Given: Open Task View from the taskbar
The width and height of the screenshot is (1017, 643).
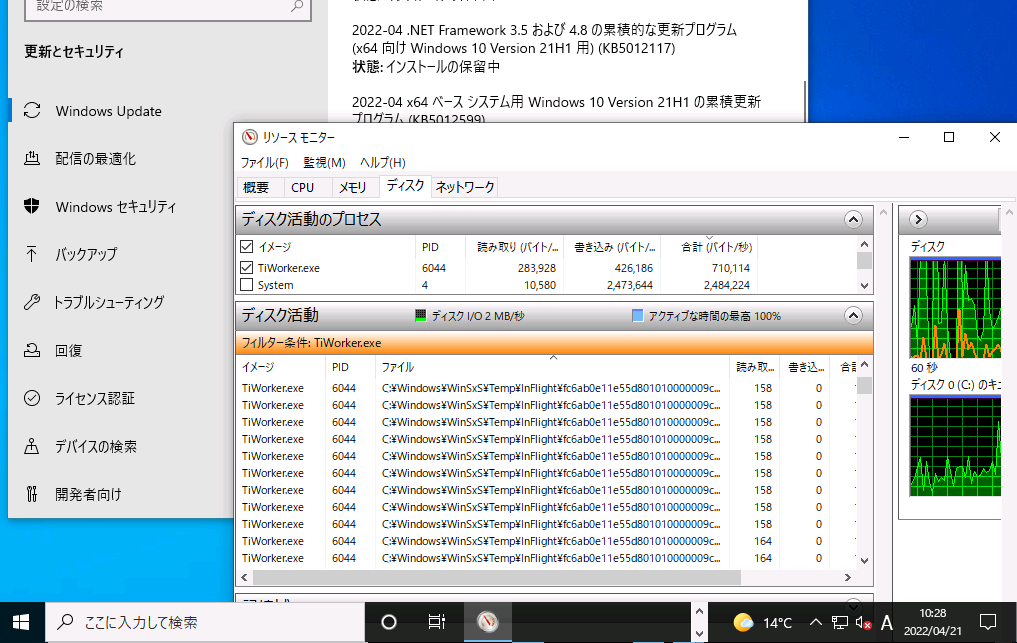Looking at the screenshot, I should 436,622.
